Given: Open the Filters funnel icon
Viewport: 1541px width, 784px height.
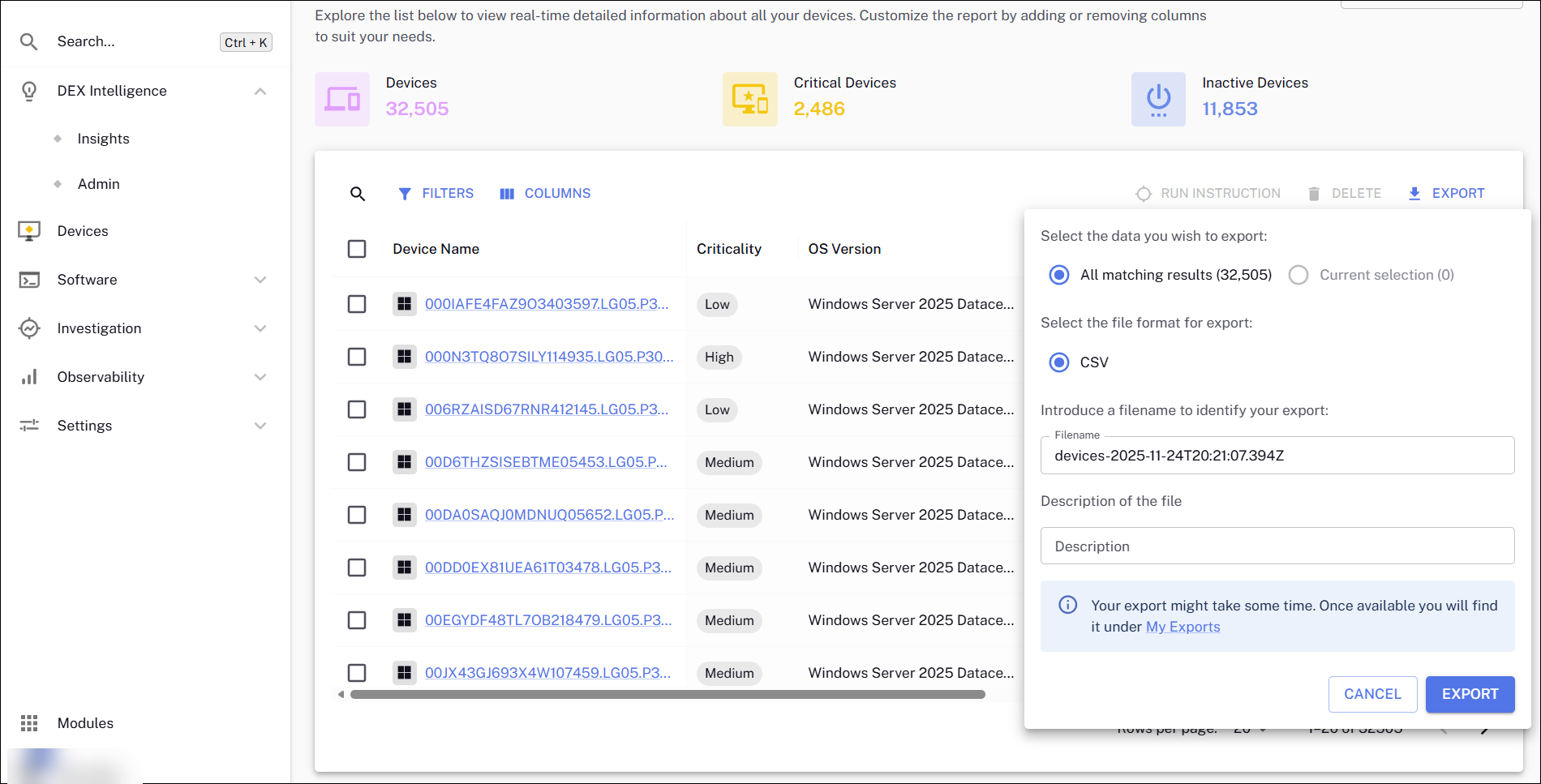Looking at the screenshot, I should point(405,194).
